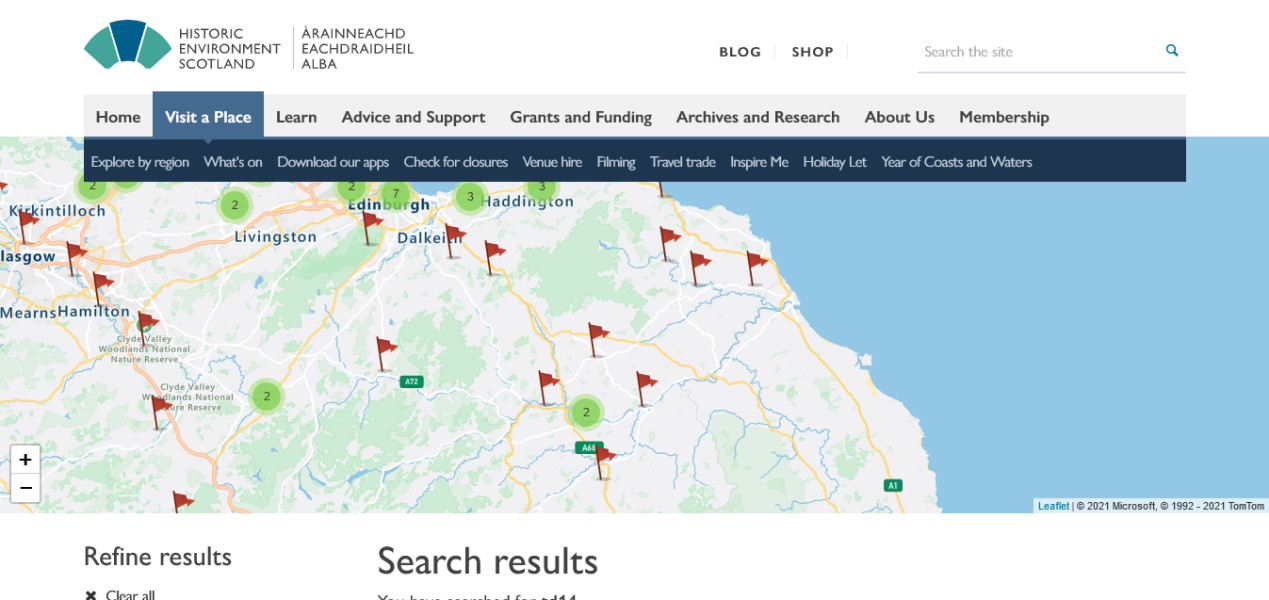1269x600 pixels.
Task: Open the Travel trade link
Action: (x=683, y=162)
